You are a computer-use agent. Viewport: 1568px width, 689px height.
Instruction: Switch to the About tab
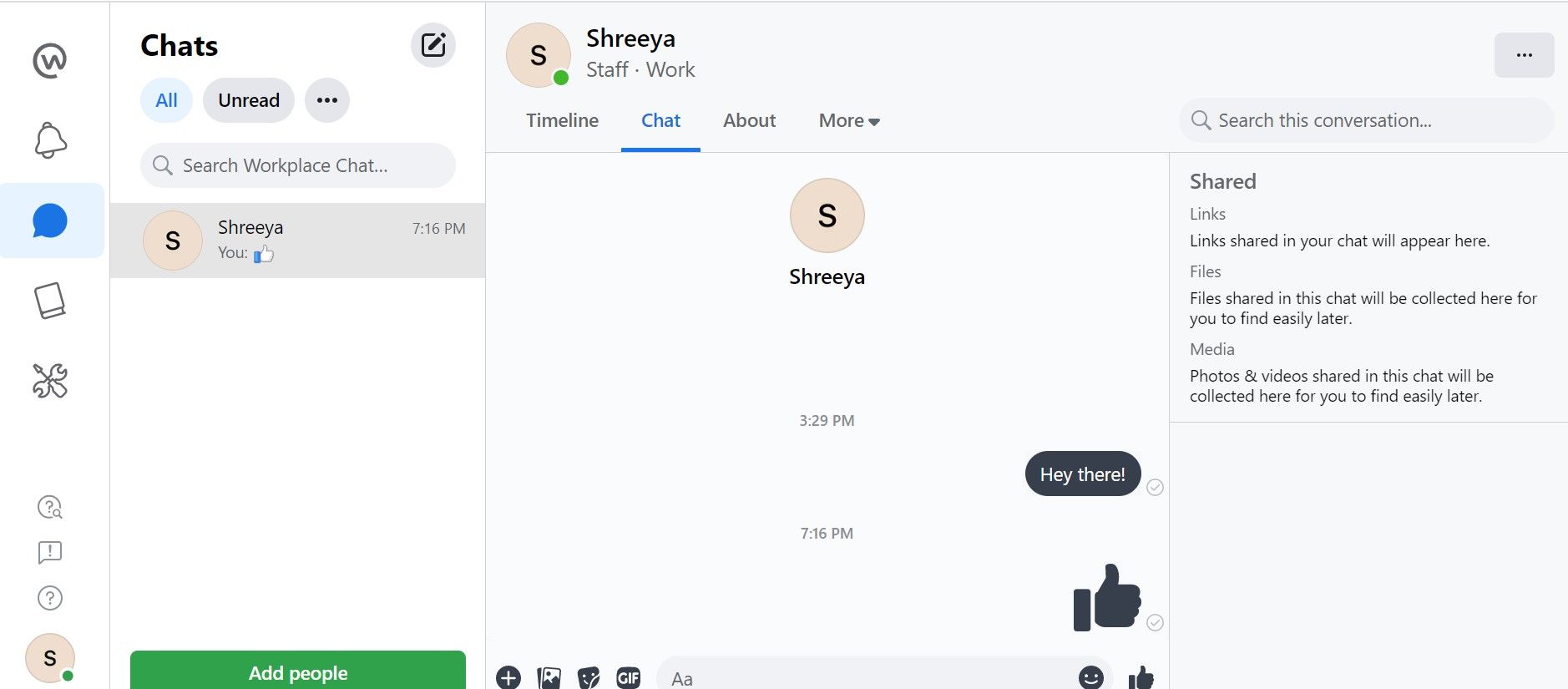(x=749, y=121)
